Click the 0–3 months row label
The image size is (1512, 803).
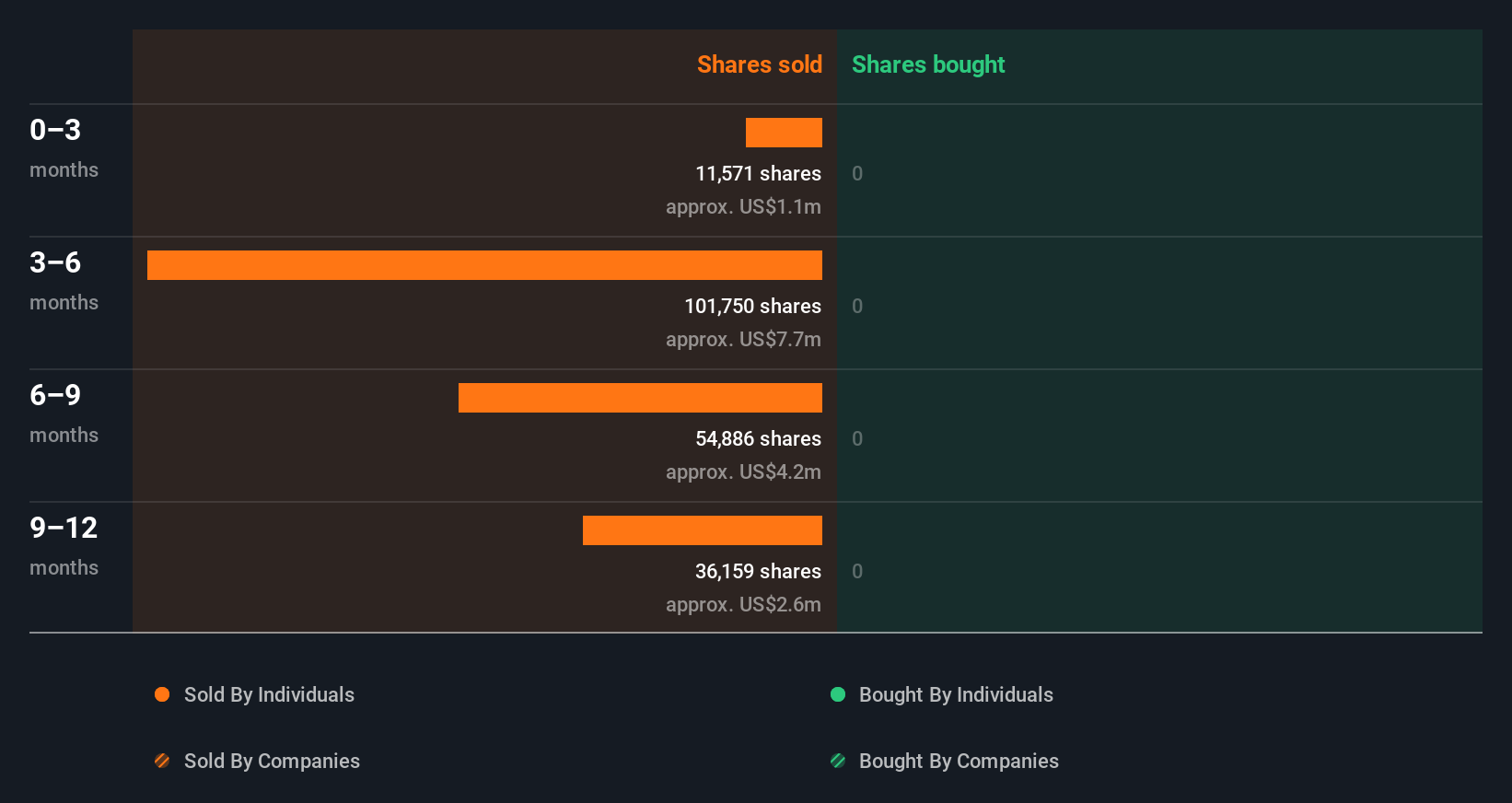pos(64,148)
